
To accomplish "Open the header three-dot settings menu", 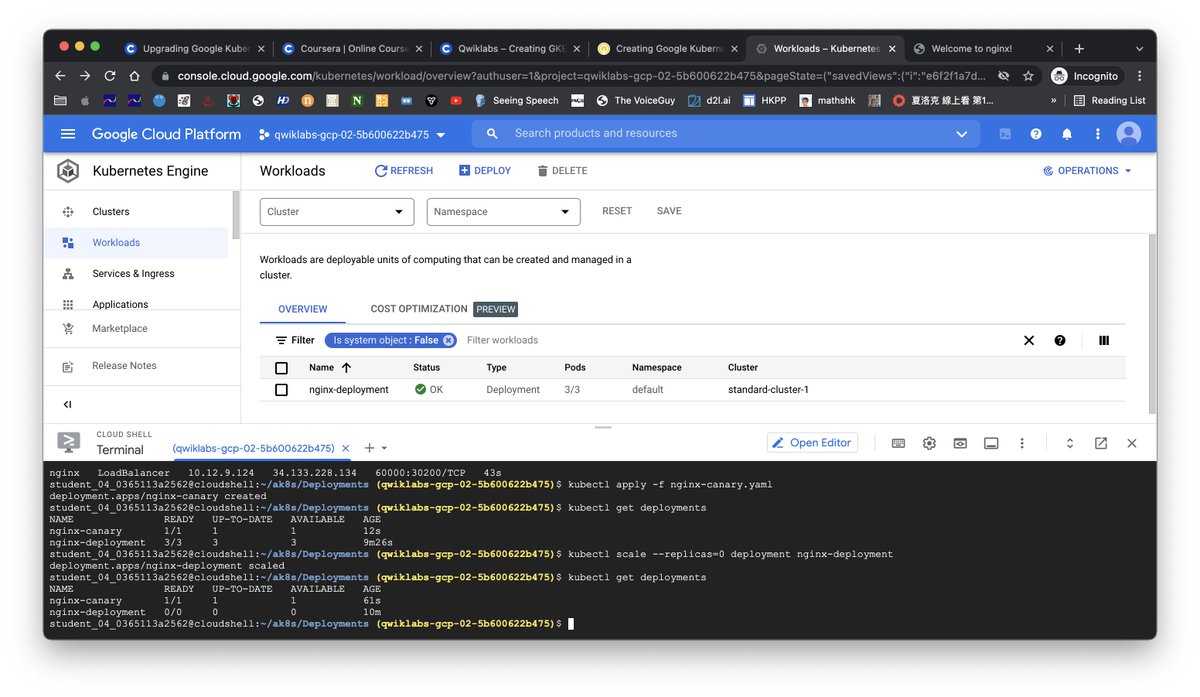I will [1098, 134].
